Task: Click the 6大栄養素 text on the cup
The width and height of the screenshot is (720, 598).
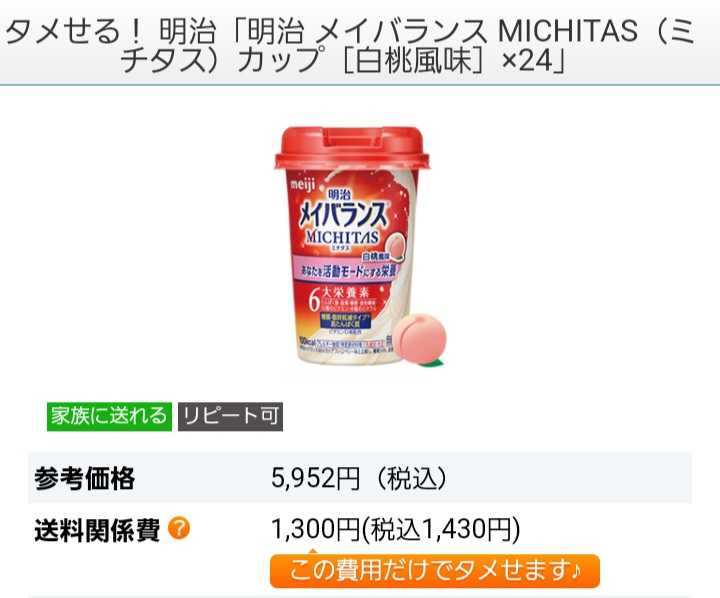Action: coord(340,299)
